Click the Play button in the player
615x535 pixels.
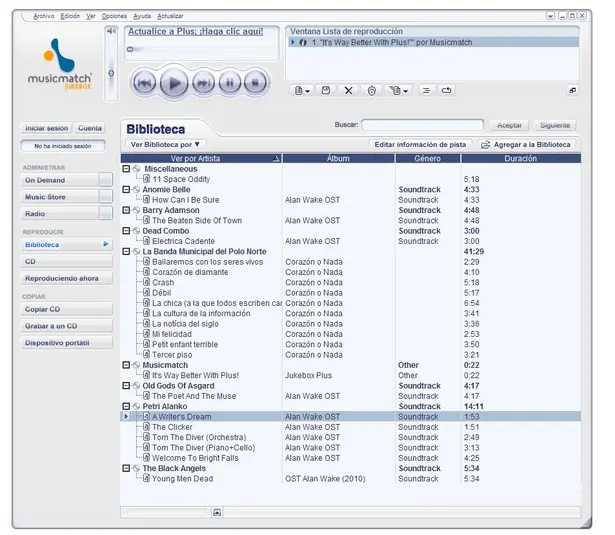[x=174, y=83]
